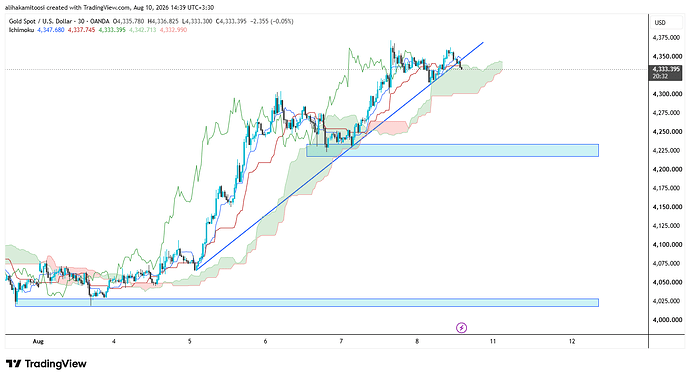Click Ichimoku value 4,332.990
690x379 pixels.
click(173, 30)
